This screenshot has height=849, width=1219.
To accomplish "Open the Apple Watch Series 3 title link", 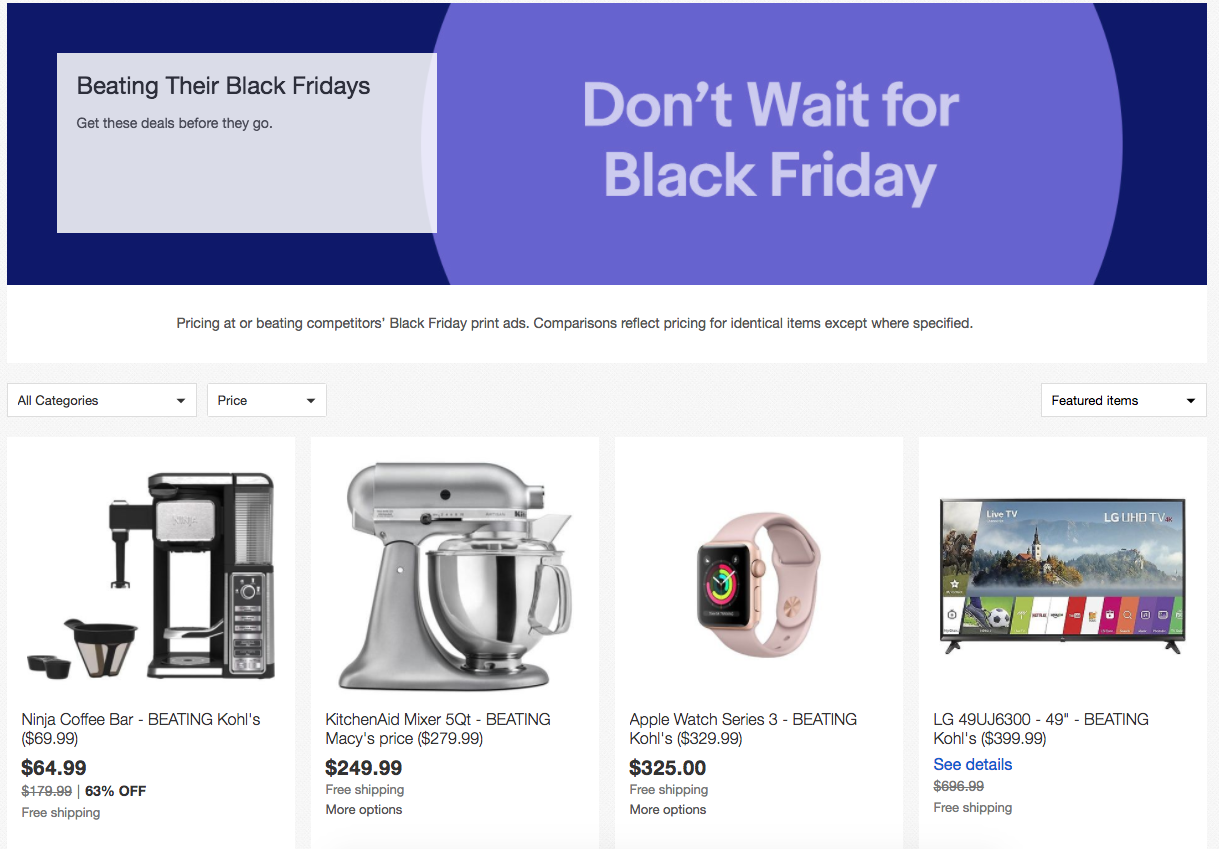I will click(x=743, y=729).
